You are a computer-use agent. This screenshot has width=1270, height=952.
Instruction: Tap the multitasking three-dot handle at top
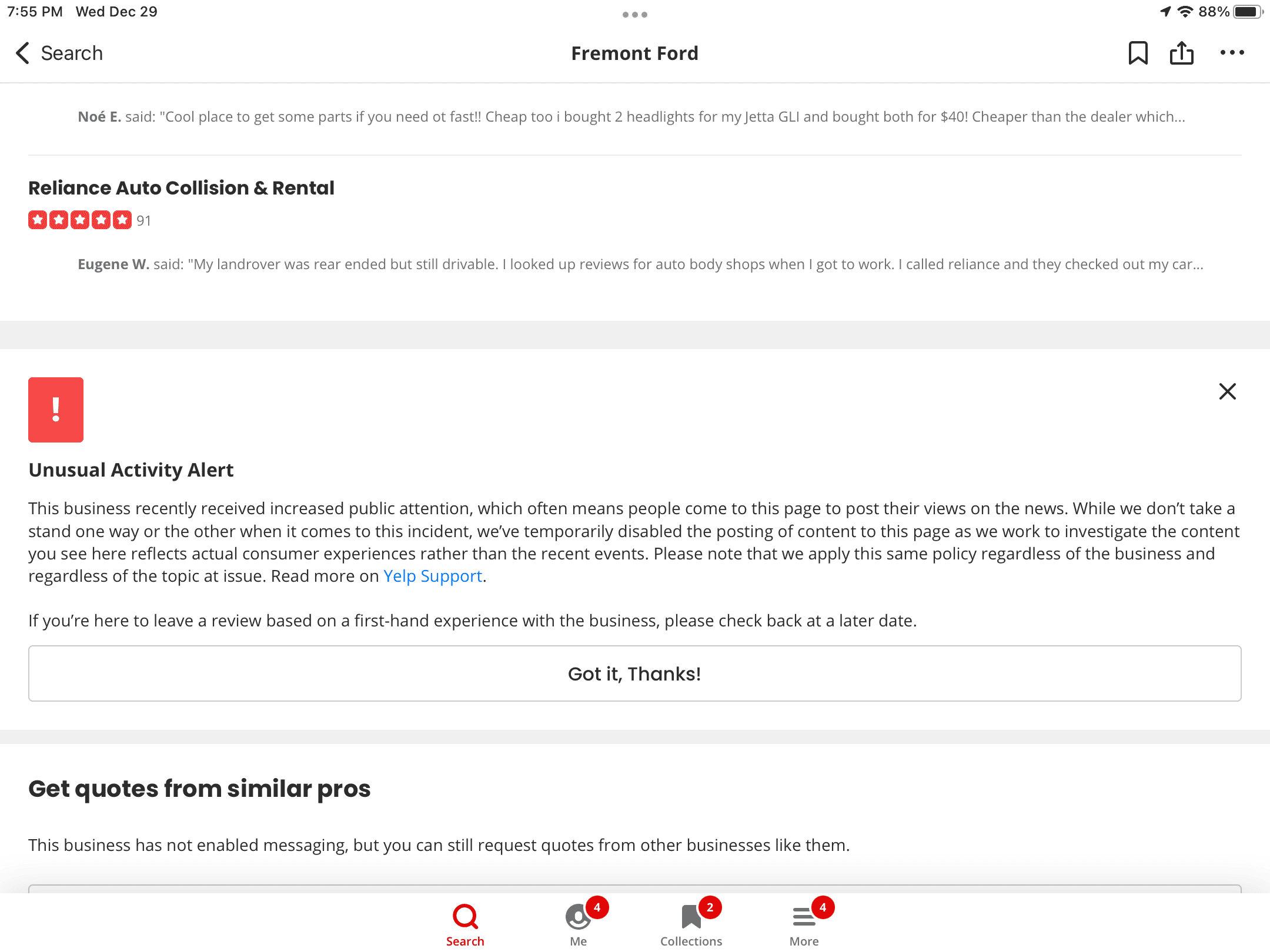click(x=635, y=15)
